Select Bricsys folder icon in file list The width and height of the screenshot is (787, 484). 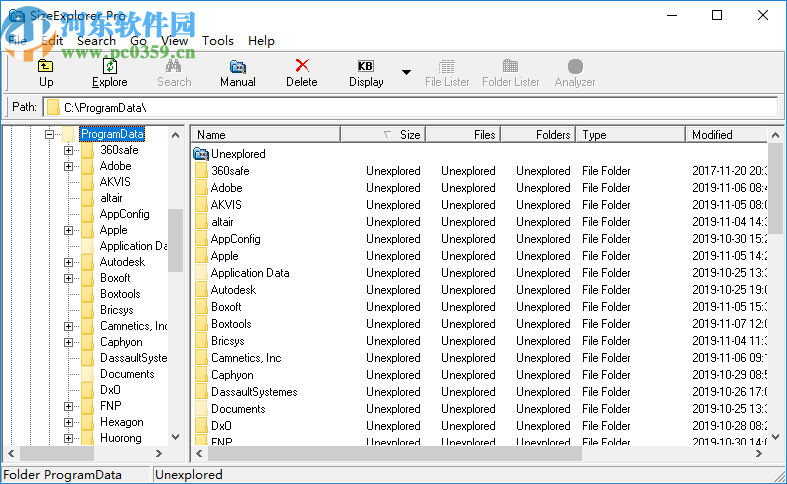tap(201, 341)
